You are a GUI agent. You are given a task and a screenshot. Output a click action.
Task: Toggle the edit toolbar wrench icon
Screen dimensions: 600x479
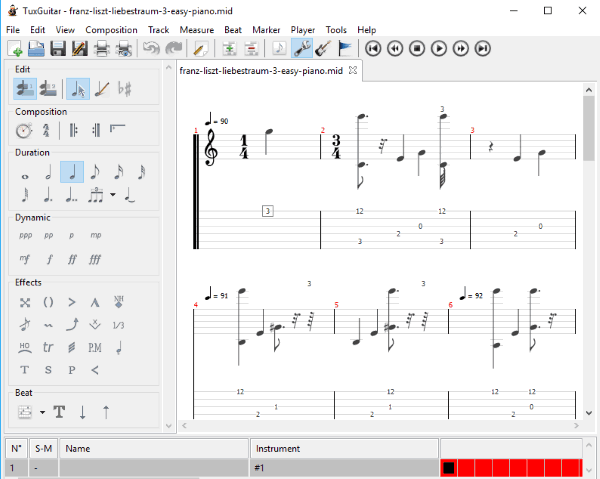coord(302,49)
